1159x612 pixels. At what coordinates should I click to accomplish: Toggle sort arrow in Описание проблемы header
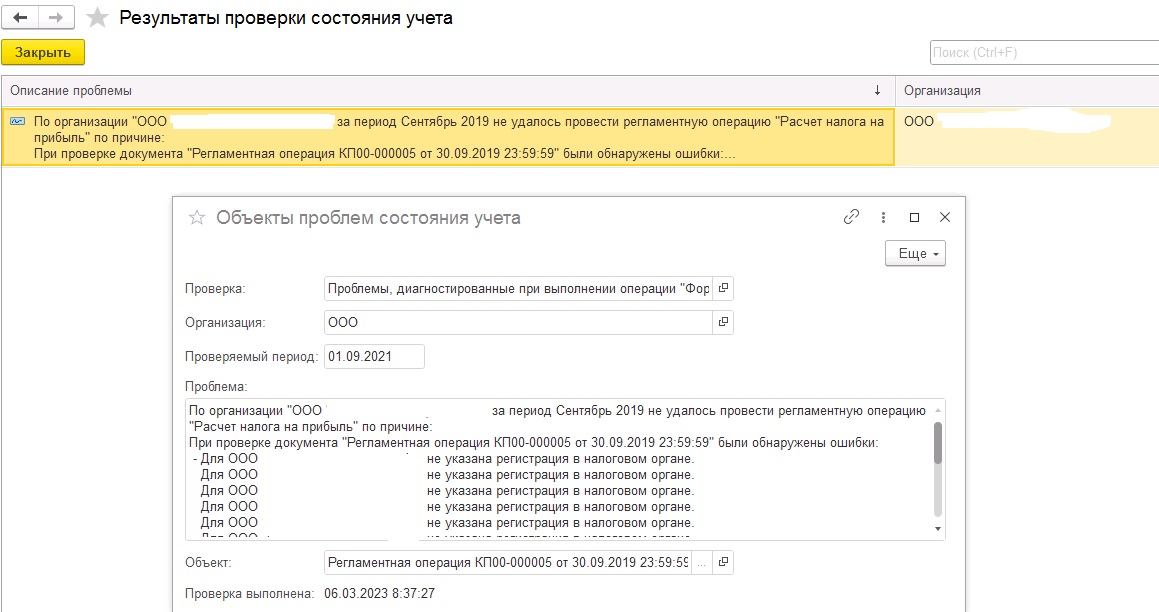[877, 91]
